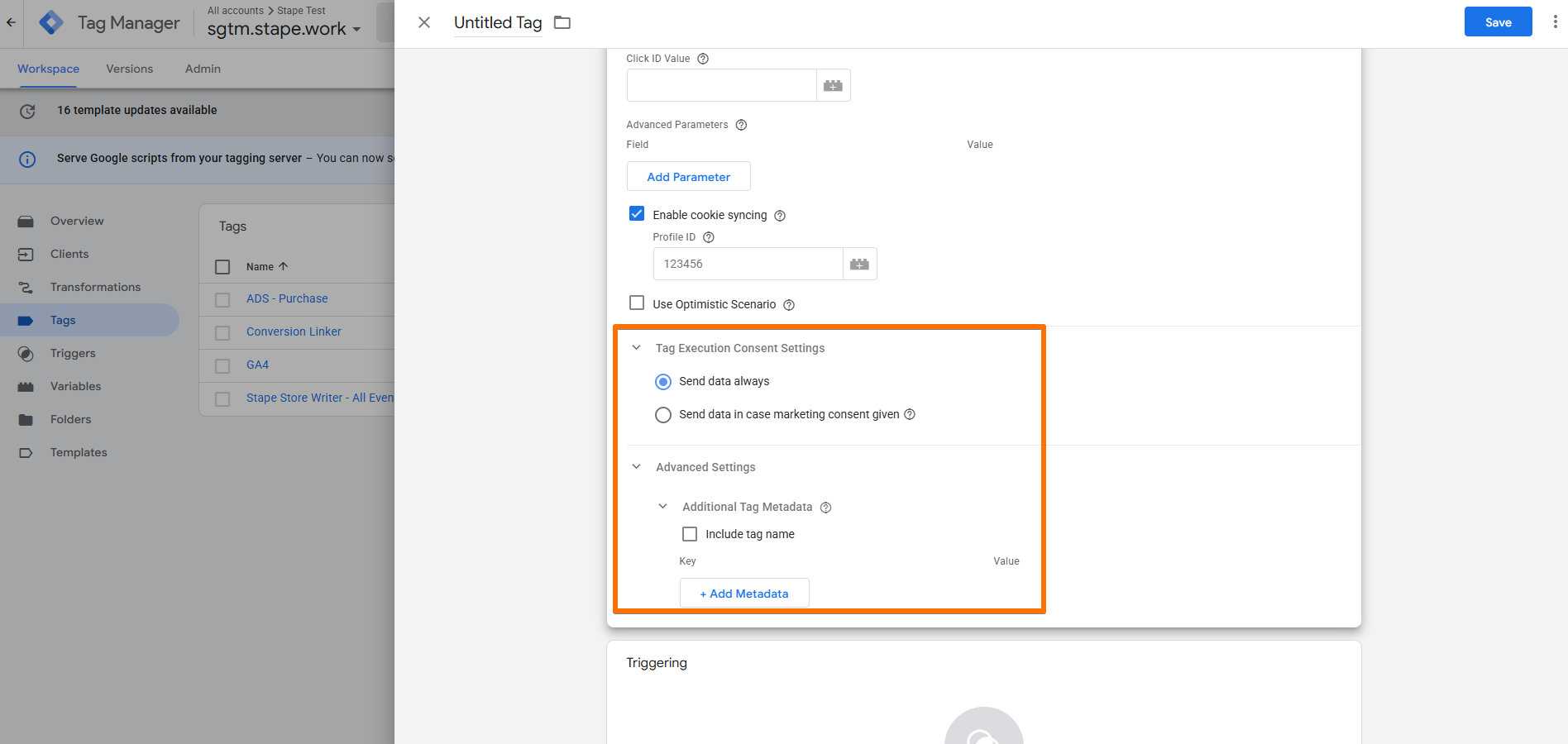Click the Triggers sidebar icon
1568x744 pixels.
(x=26, y=354)
